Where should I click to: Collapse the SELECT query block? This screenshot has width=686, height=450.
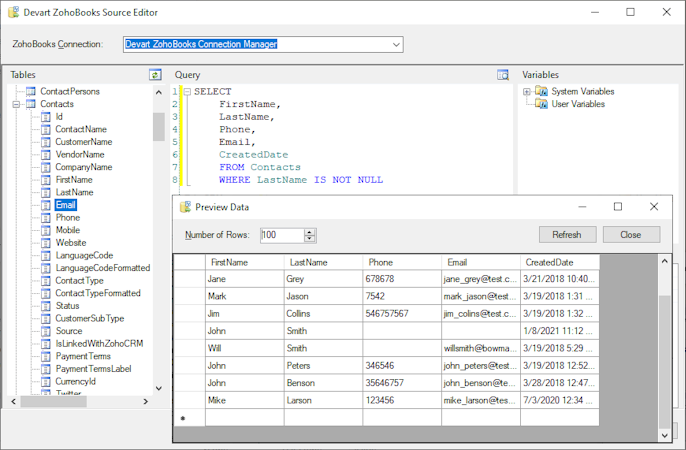point(186,92)
